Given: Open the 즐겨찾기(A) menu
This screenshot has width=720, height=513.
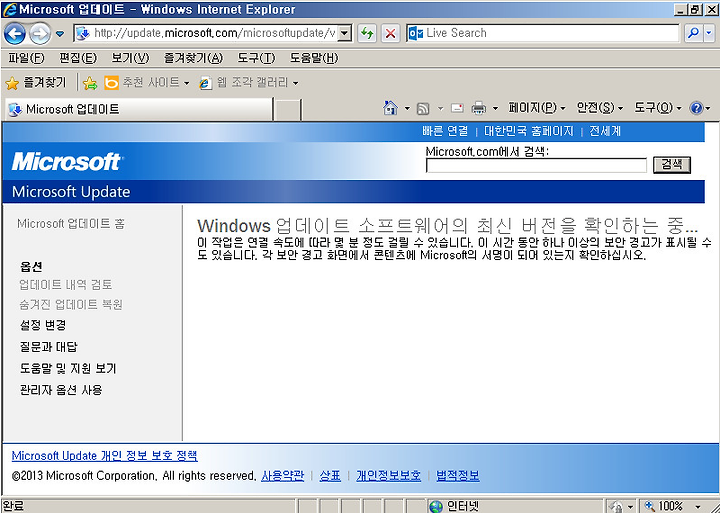Looking at the screenshot, I should [193, 58].
